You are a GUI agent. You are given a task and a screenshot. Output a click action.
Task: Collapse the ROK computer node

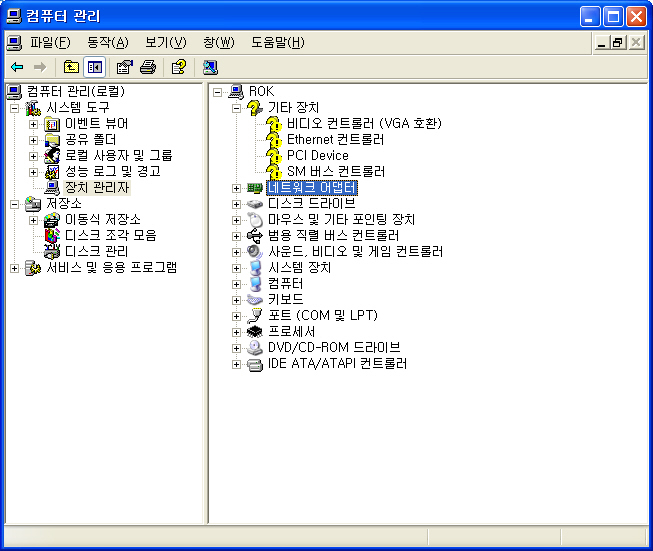pyautogui.click(x=217, y=92)
